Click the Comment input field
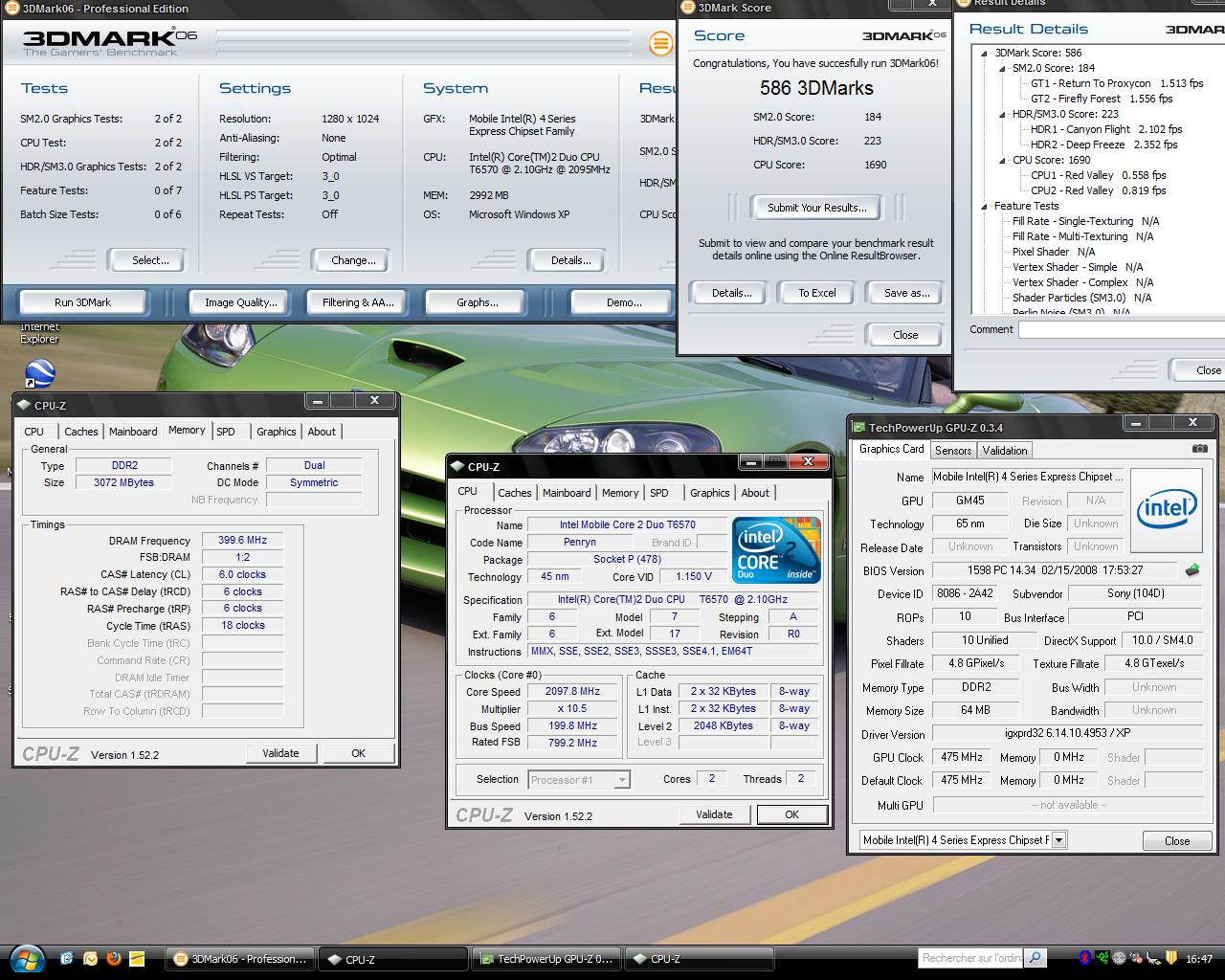Viewport: 1225px width, 980px height. coord(1122,329)
